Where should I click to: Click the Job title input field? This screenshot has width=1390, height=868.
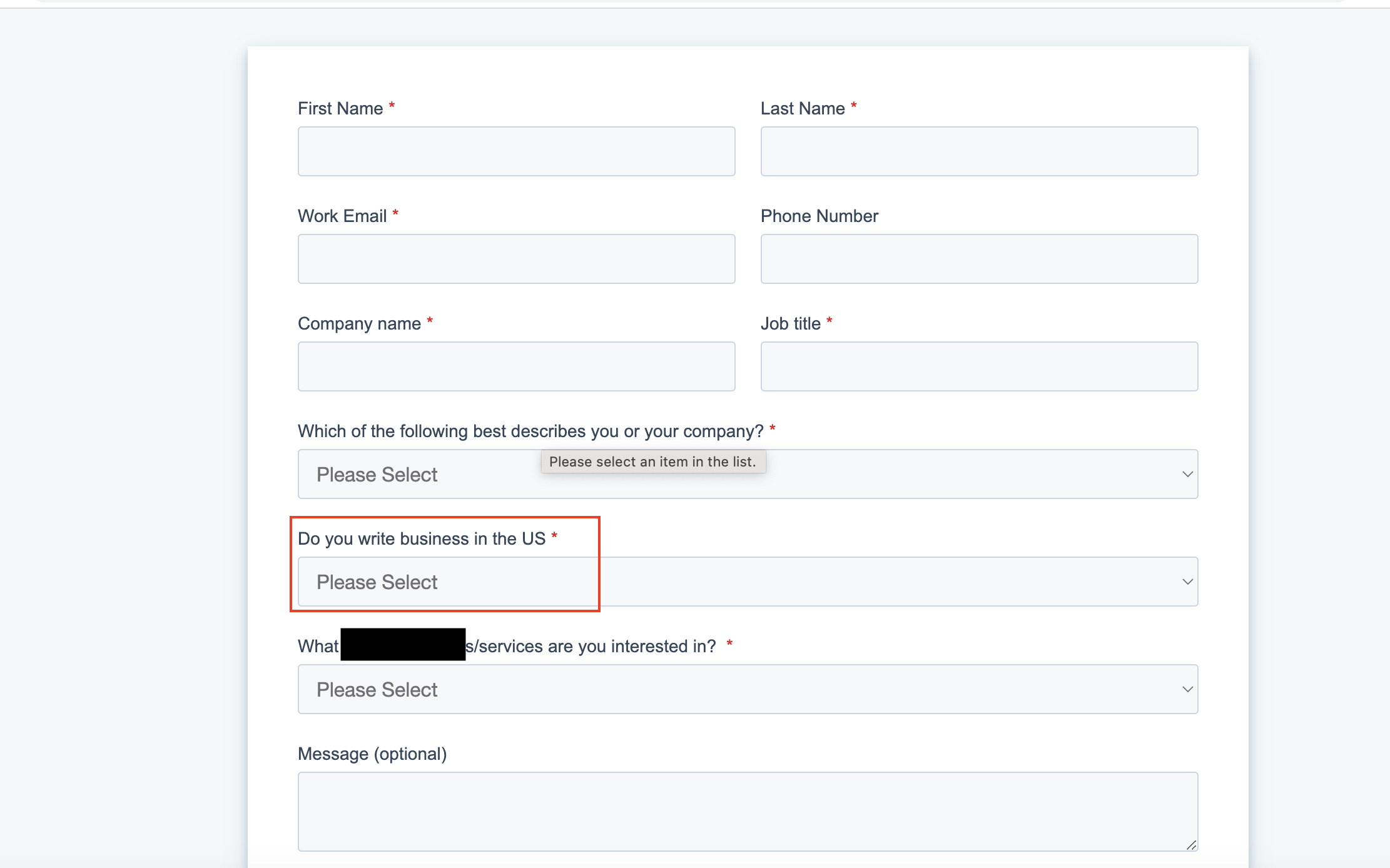[978, 366]
